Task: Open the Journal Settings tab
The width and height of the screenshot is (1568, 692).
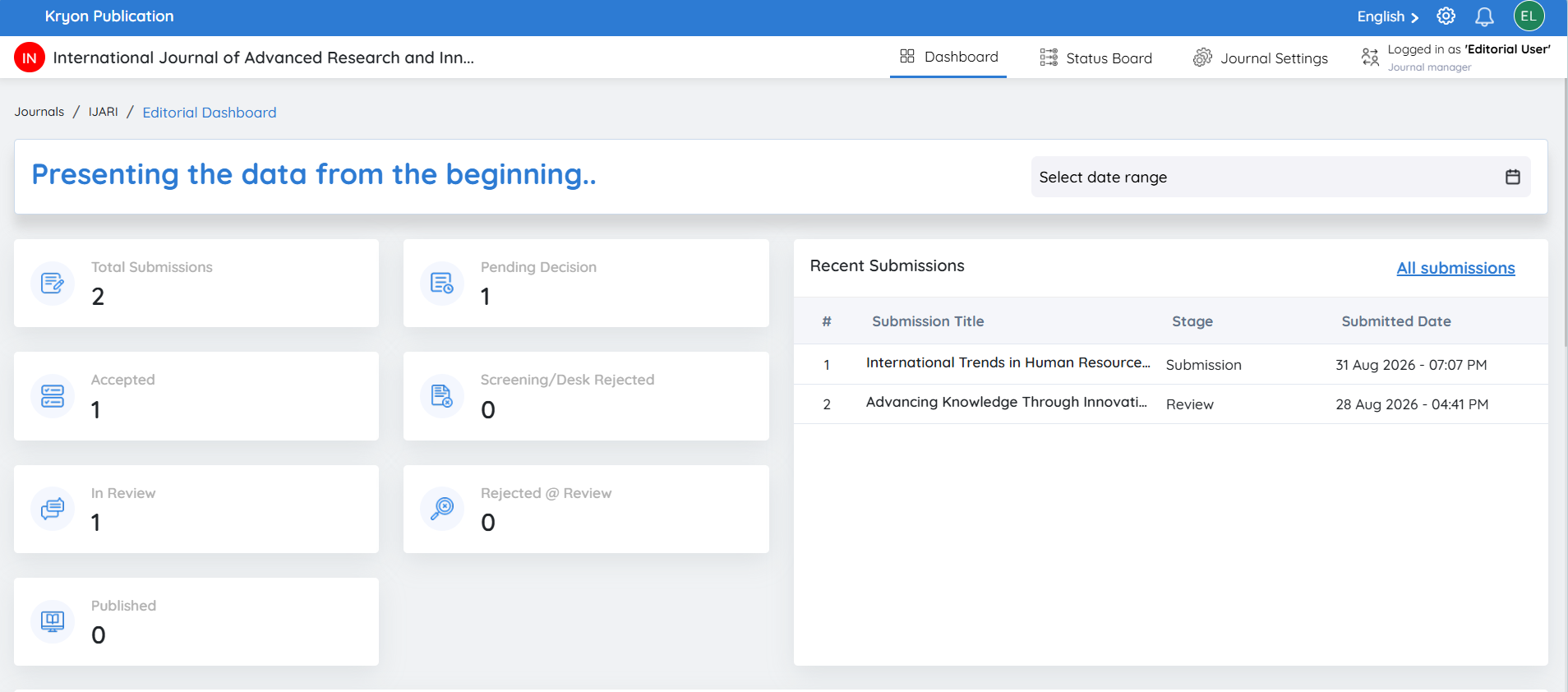Action: (x=1260, y=58)
